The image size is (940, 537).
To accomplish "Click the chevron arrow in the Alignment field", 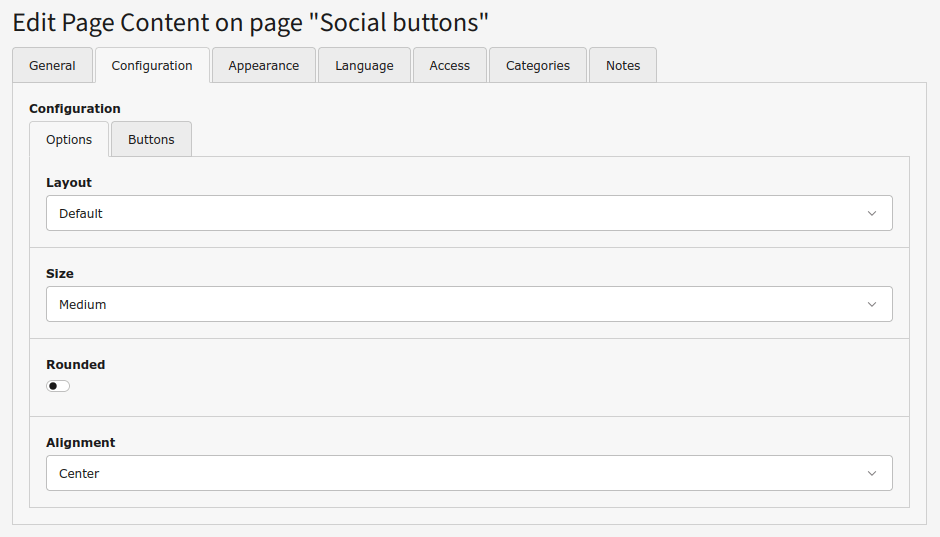I will tap(871, 473).
